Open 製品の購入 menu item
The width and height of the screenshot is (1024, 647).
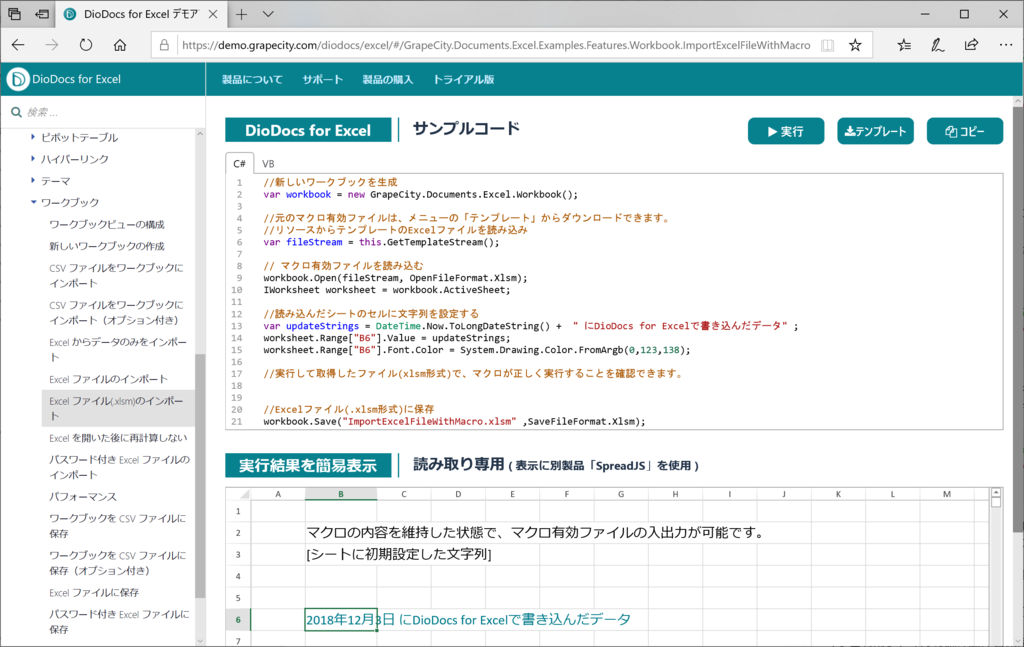(x=387, y=80)
